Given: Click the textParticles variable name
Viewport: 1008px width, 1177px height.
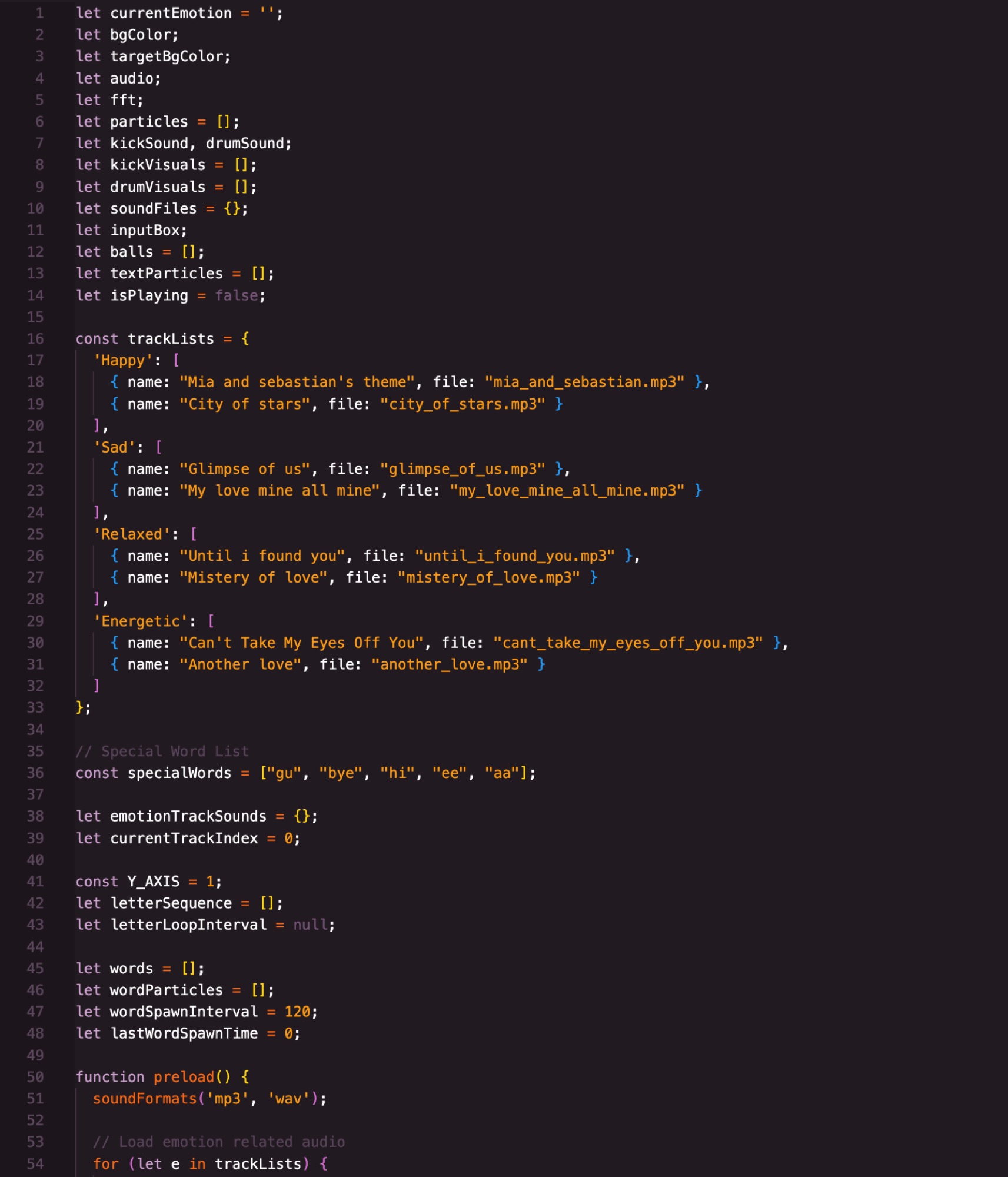Looking at the screenshot, I should [x=167, y=274].
